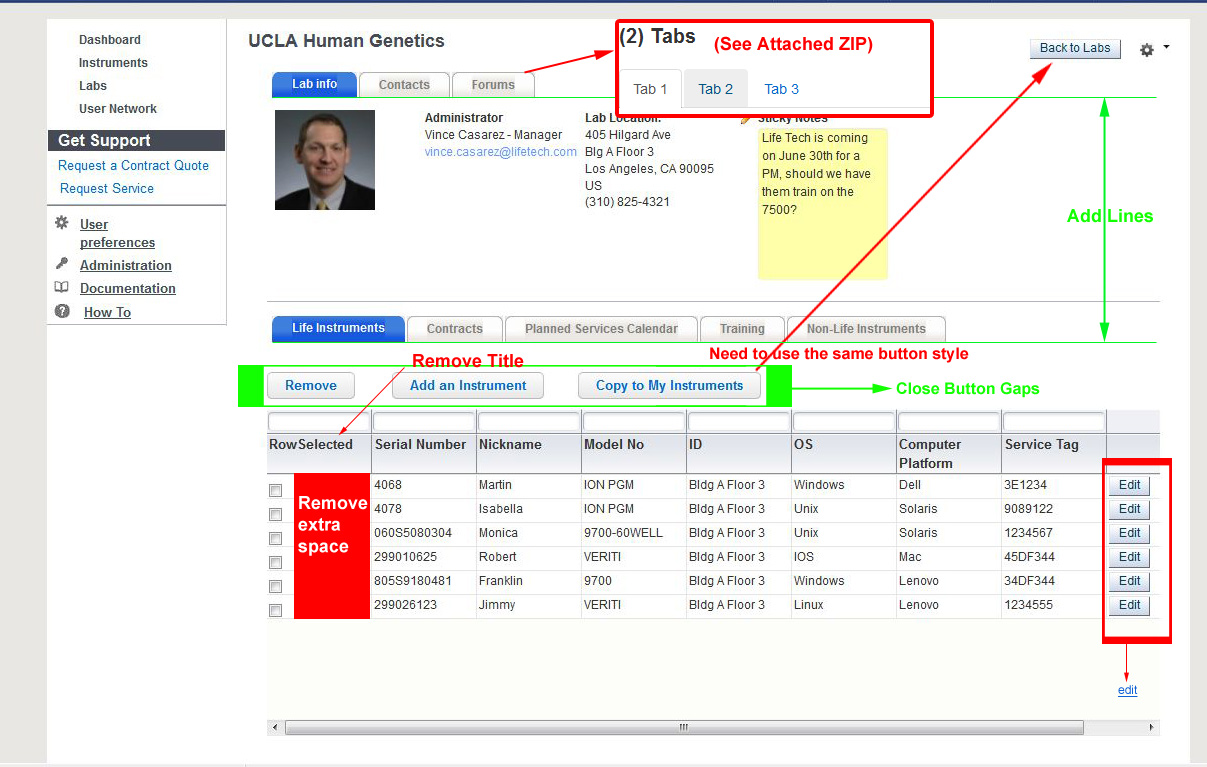Screen dimensions: 1207x767
Task: Select the checkbox for Isabella's row
Action: click(275, 514)
